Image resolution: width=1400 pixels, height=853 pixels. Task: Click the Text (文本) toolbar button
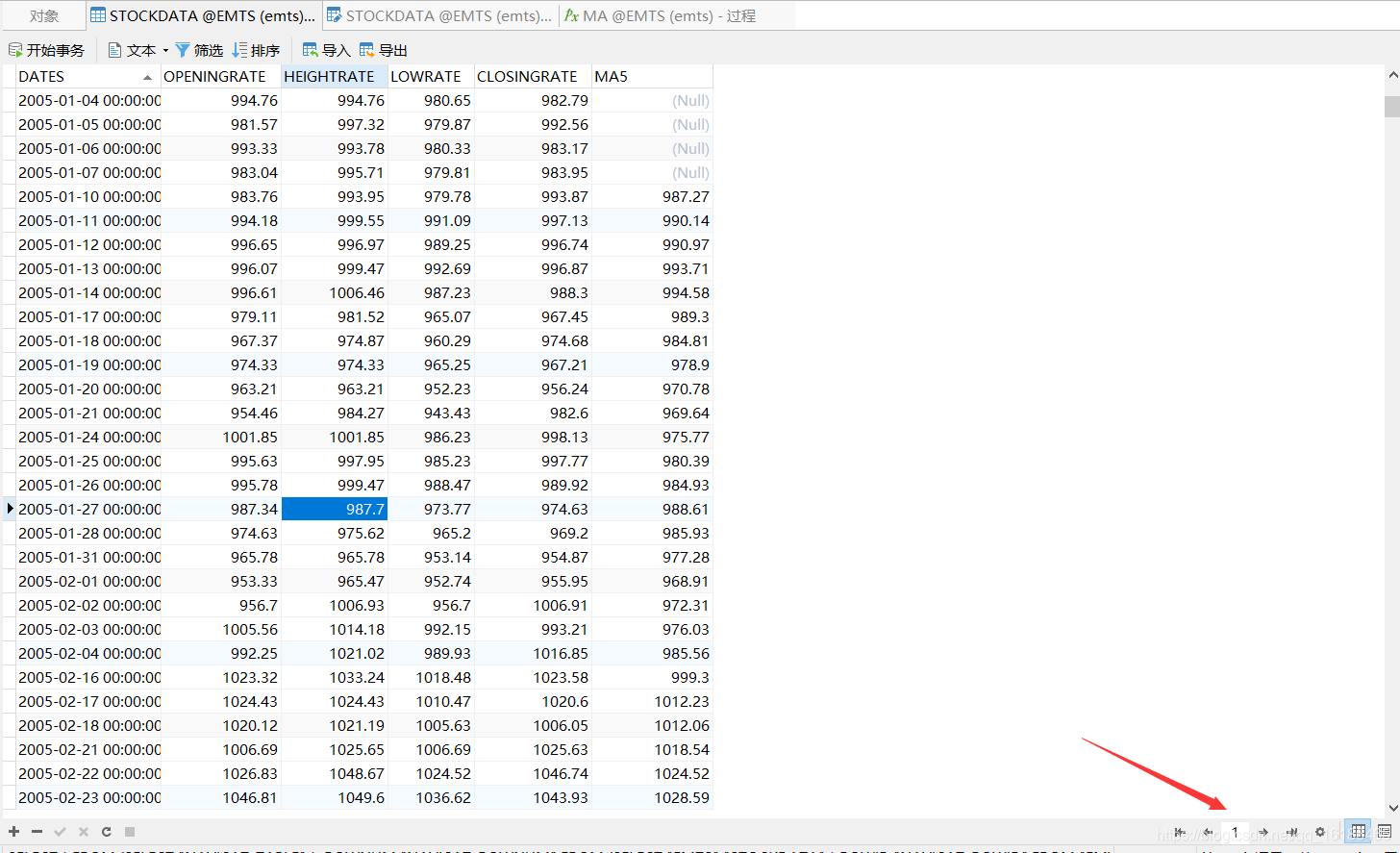click(132, 50)
